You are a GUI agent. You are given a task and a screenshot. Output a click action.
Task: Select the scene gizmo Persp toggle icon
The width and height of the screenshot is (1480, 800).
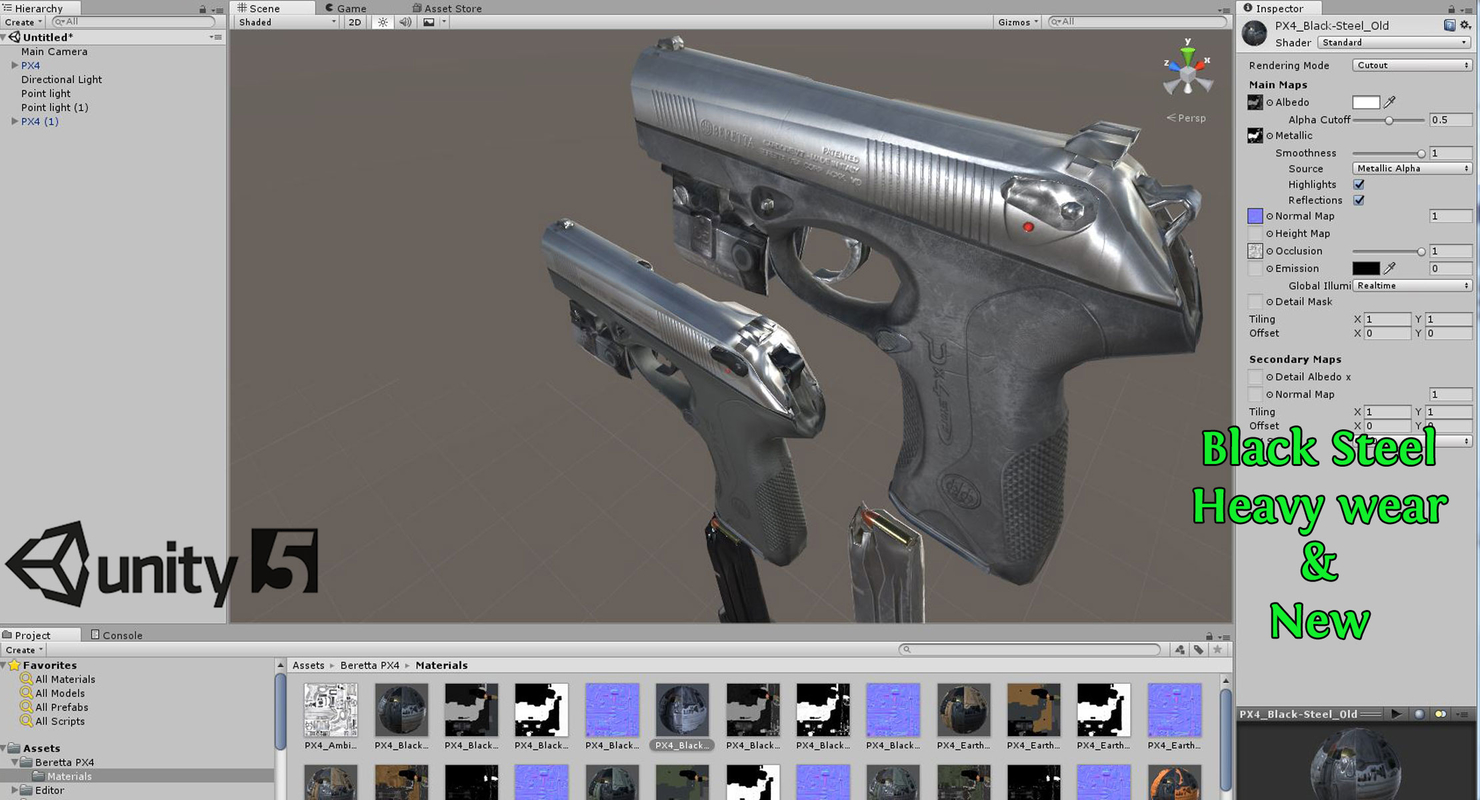click(1186, 117)
